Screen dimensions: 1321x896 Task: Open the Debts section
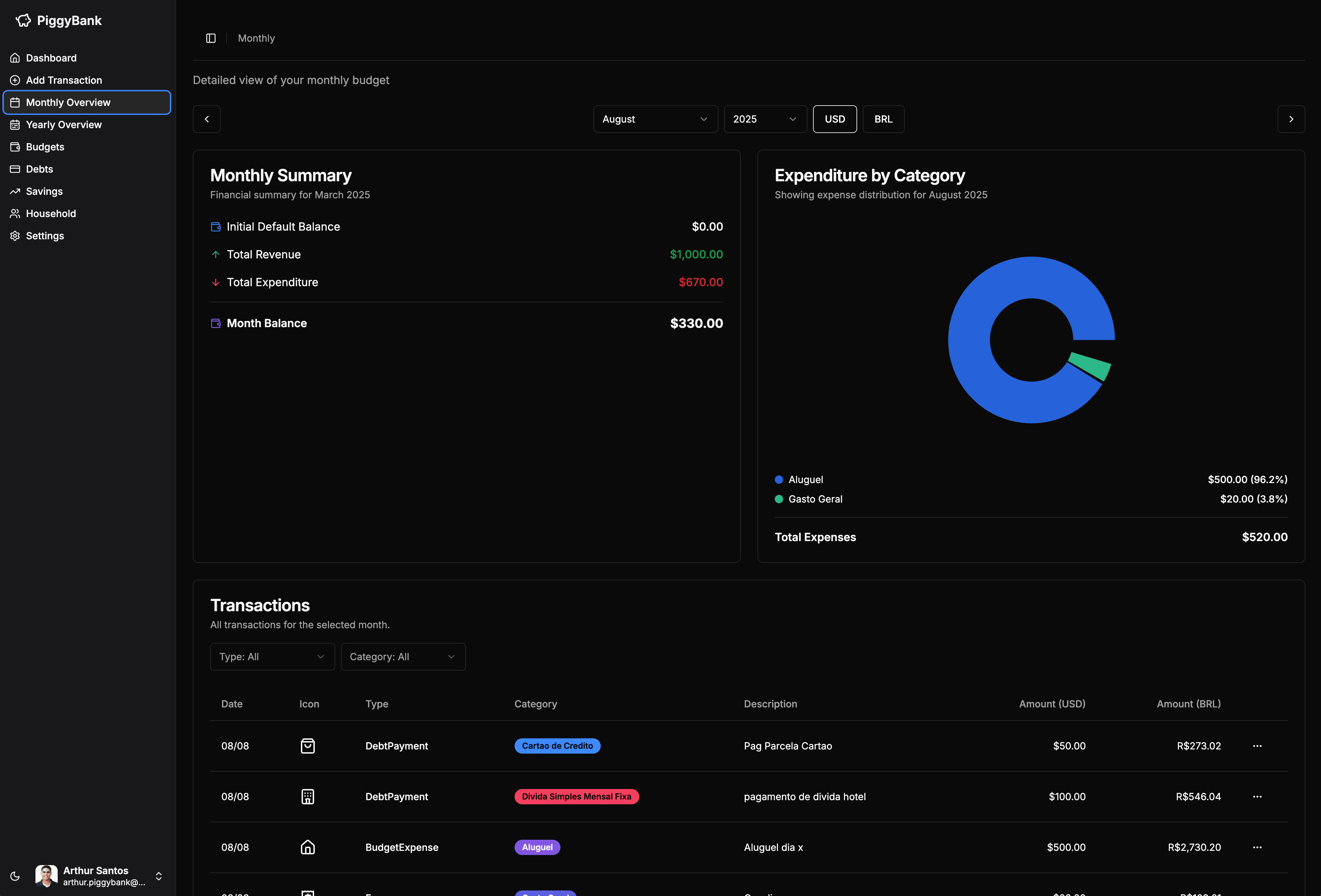point(39,169)
